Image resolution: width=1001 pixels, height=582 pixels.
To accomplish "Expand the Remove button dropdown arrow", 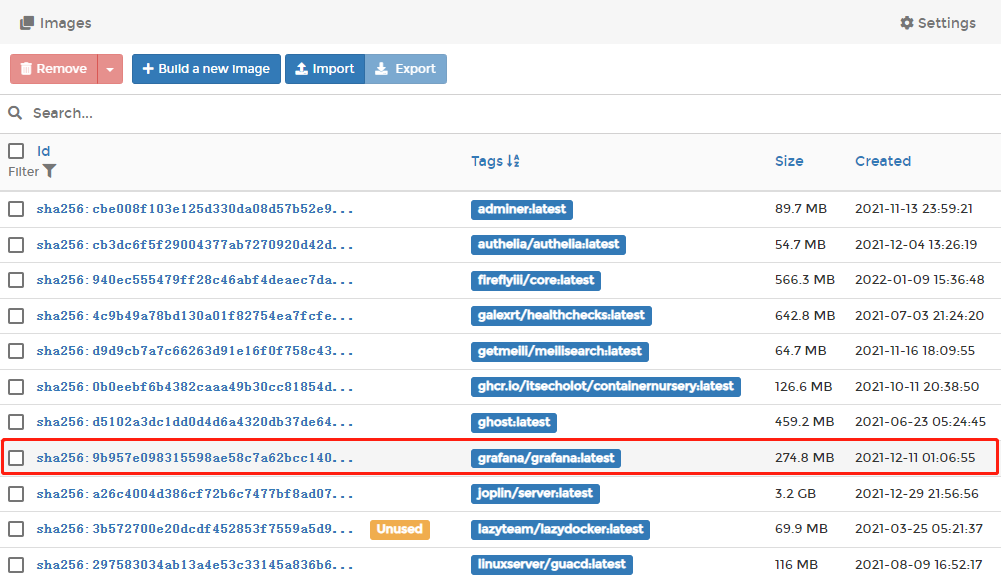I will coord(110,69).
